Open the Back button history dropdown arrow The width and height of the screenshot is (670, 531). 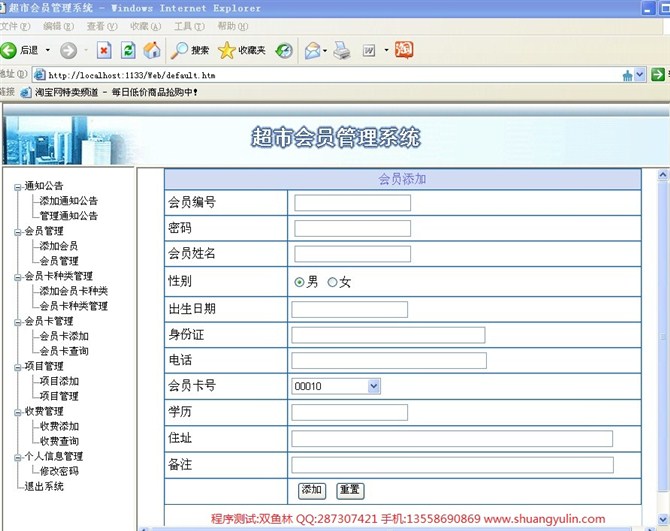[48, 50]
